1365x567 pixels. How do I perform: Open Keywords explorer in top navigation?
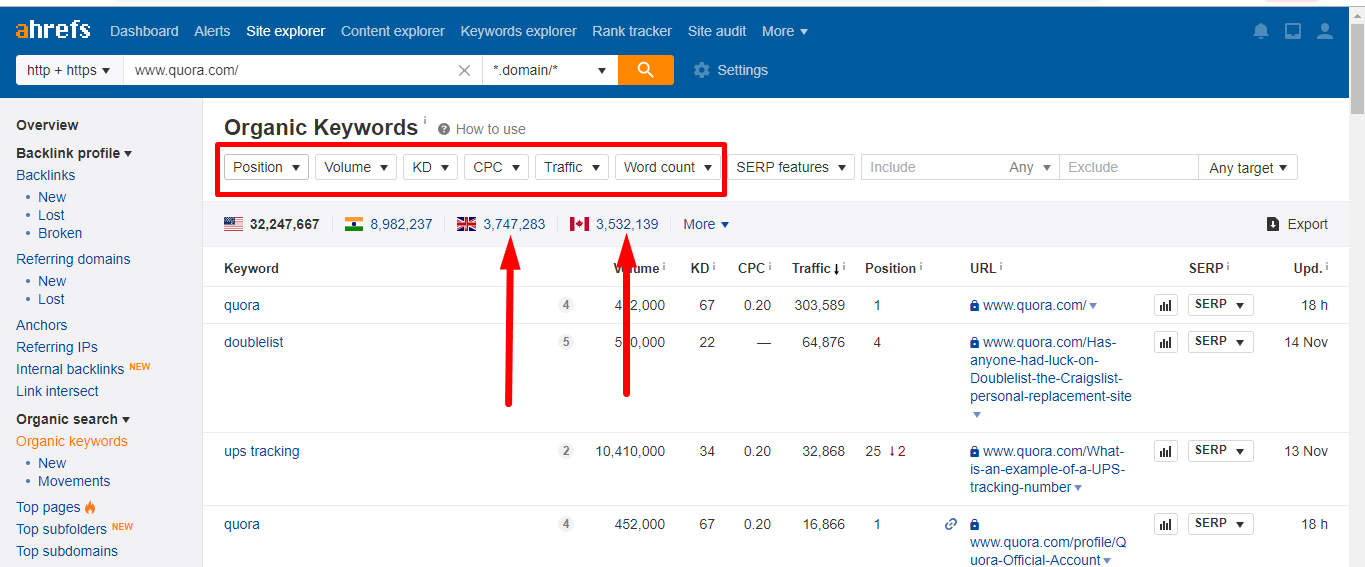click(519, 31)
